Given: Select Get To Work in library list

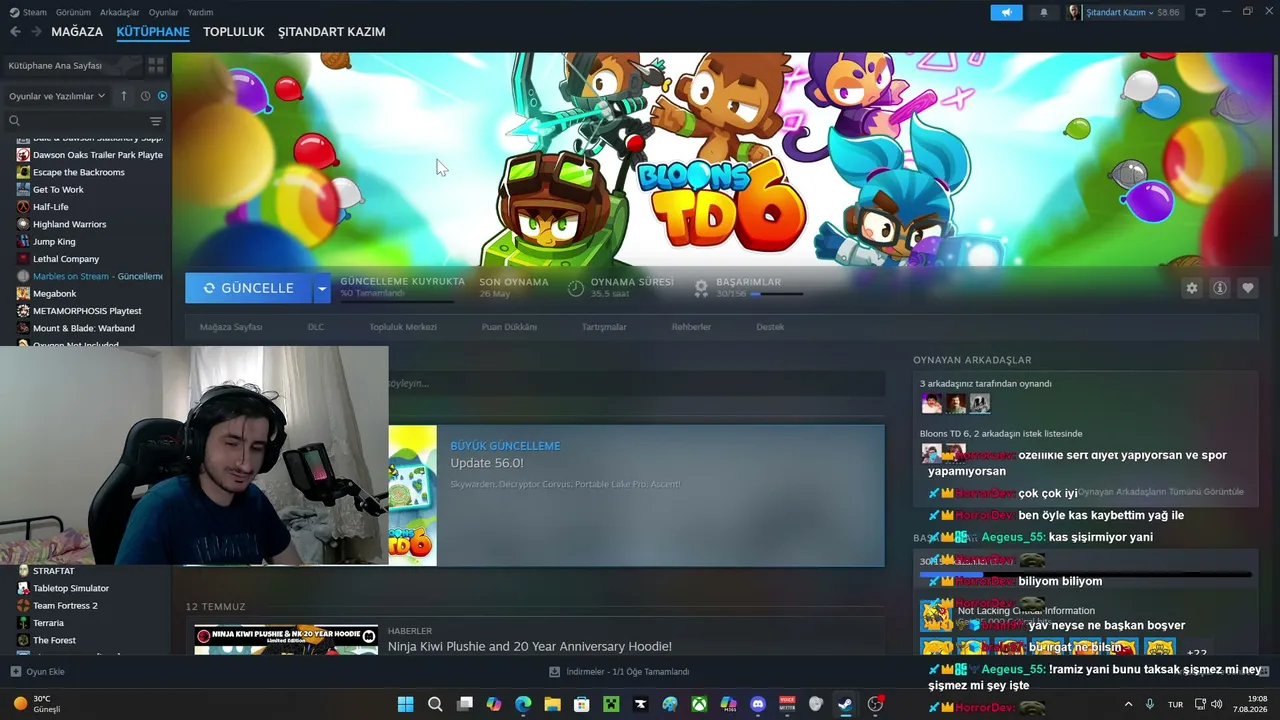Looking at the screenshot, I should (x=58, y=190).
